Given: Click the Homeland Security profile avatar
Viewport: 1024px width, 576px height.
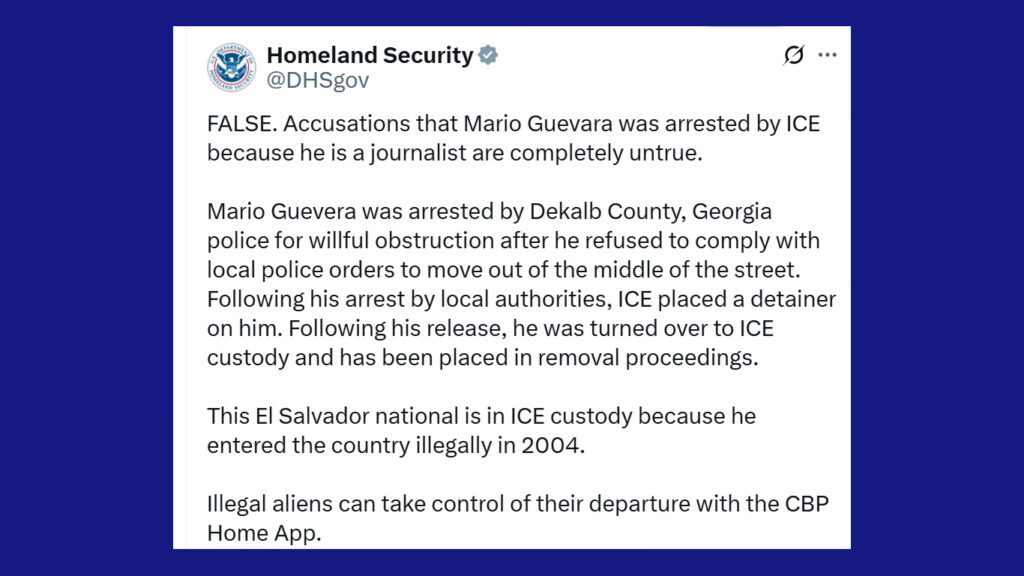Looking at the screenshot, I should pyautogui.click(x=231, y=67).
